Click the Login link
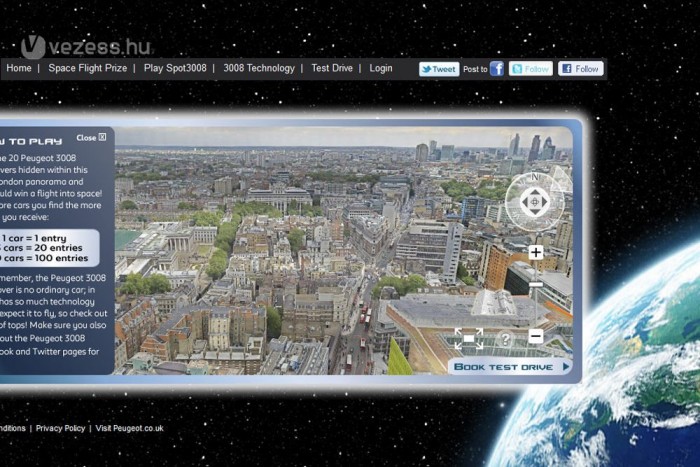Viewport: 700px width, 467px height. [381, 69]
